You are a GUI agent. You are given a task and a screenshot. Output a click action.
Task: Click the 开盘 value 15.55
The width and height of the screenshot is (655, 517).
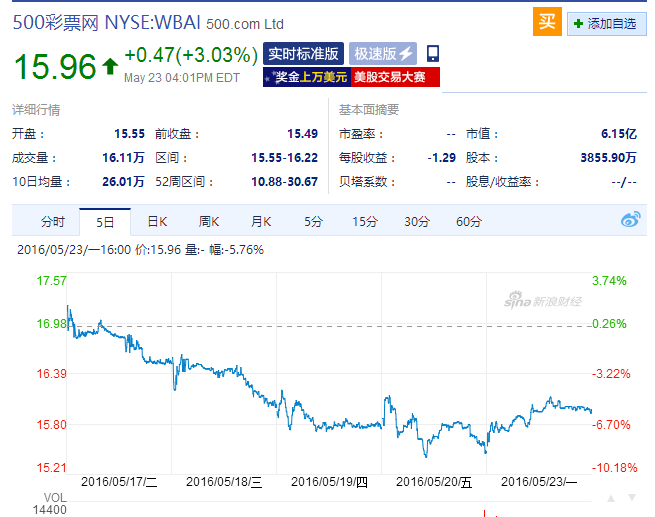coord(129,134)
